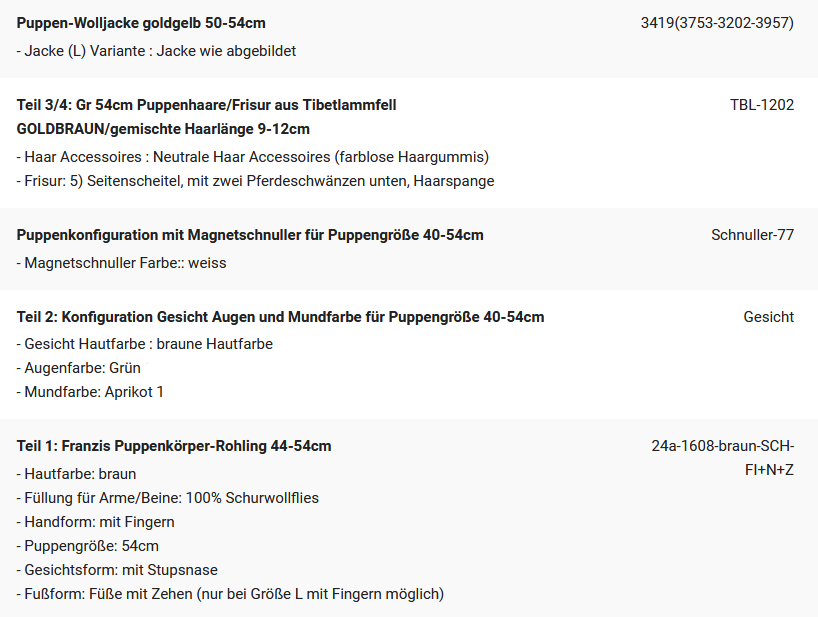This screenshot has height=617, width=818.
Task: Open the Puppenkonfiguration mit Magnetschnuller title
Action: (x=250, y=235)
